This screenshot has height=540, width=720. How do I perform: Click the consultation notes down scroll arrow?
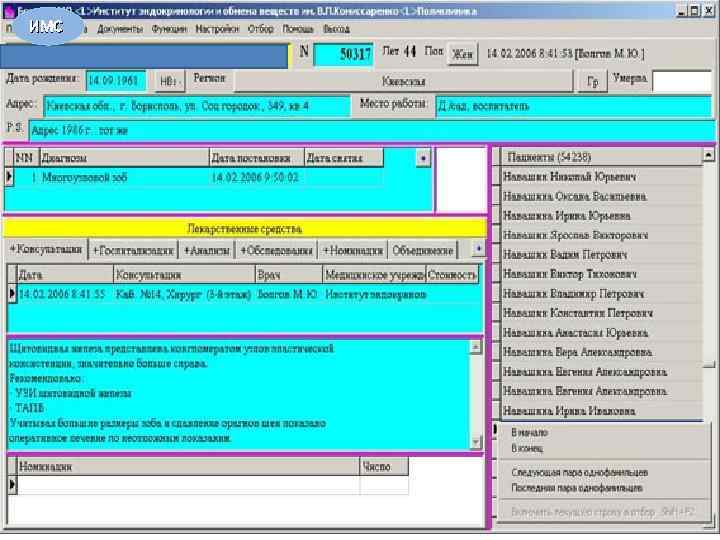tap(476, 442)
